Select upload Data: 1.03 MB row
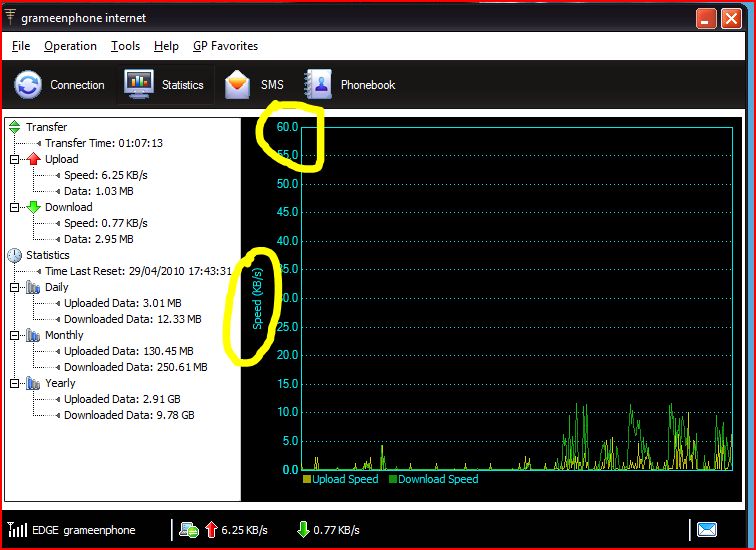The image size is (756, 550). coord(99,191)
